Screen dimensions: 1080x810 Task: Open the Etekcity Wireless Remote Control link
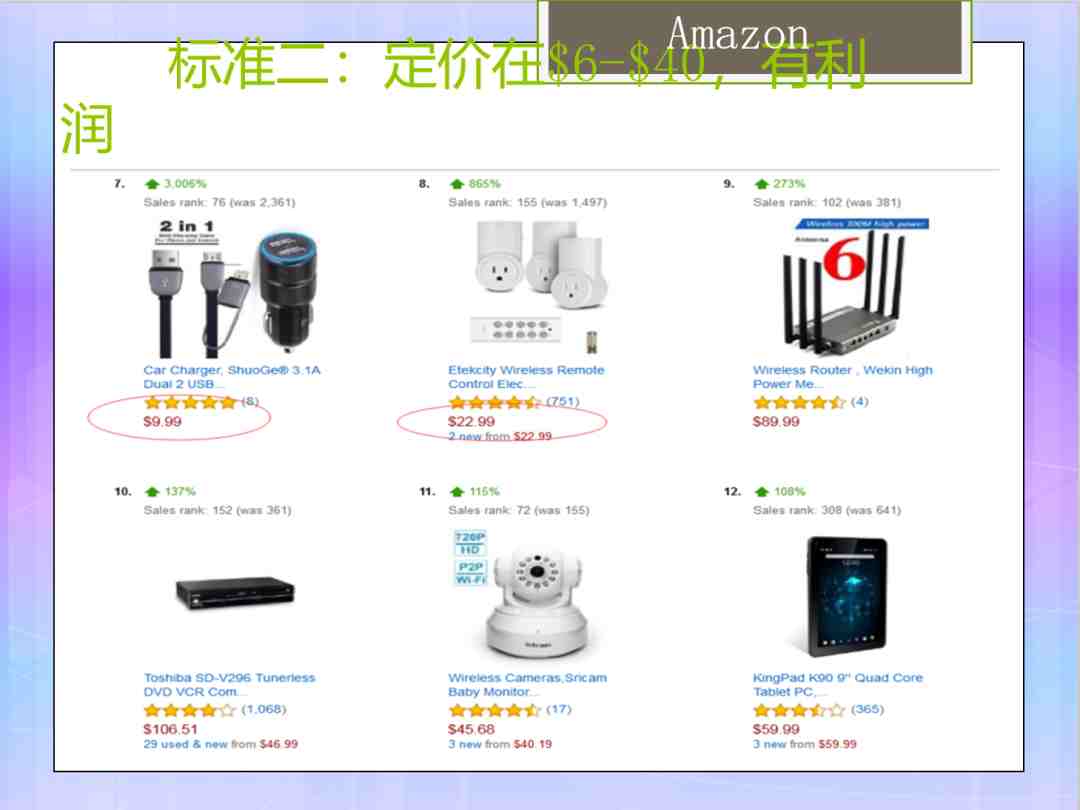tap(526, 377)
